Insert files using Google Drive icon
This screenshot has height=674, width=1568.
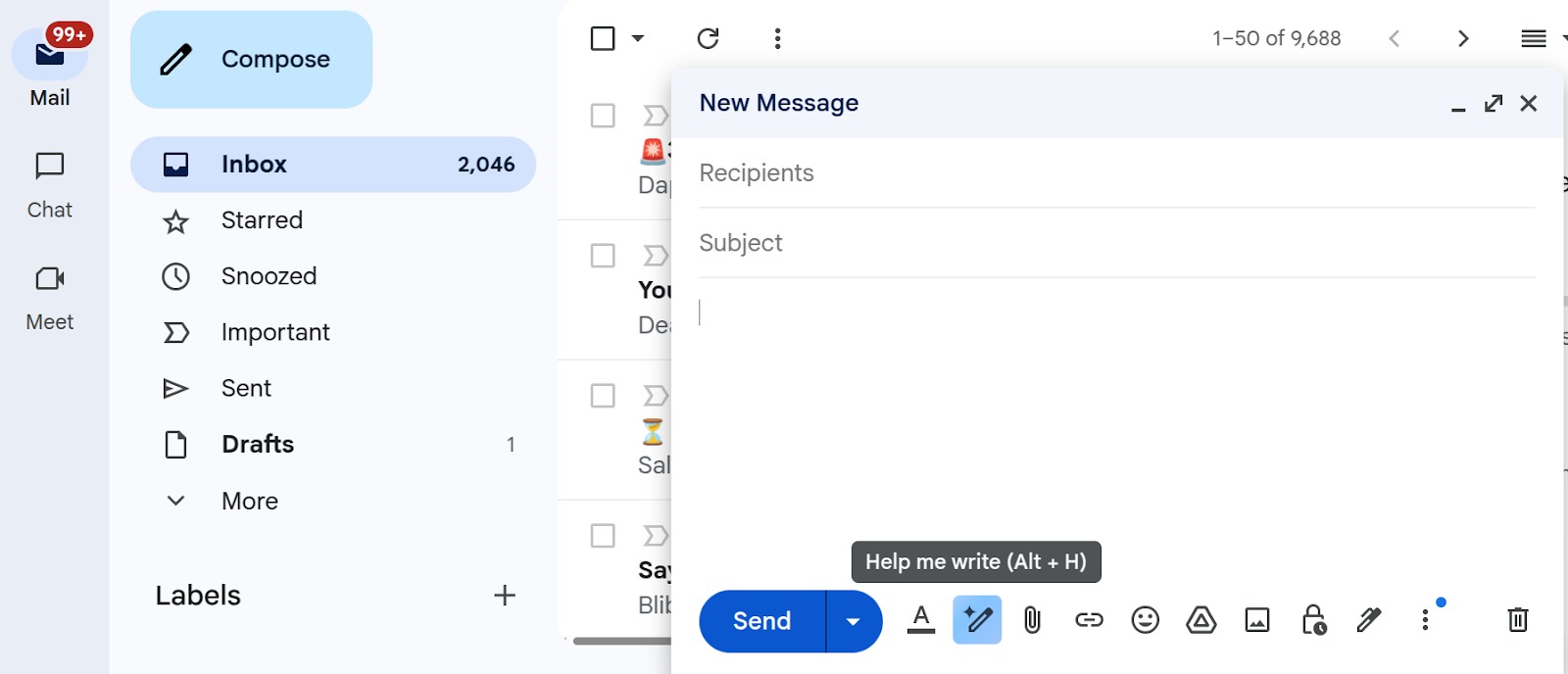1200,620
